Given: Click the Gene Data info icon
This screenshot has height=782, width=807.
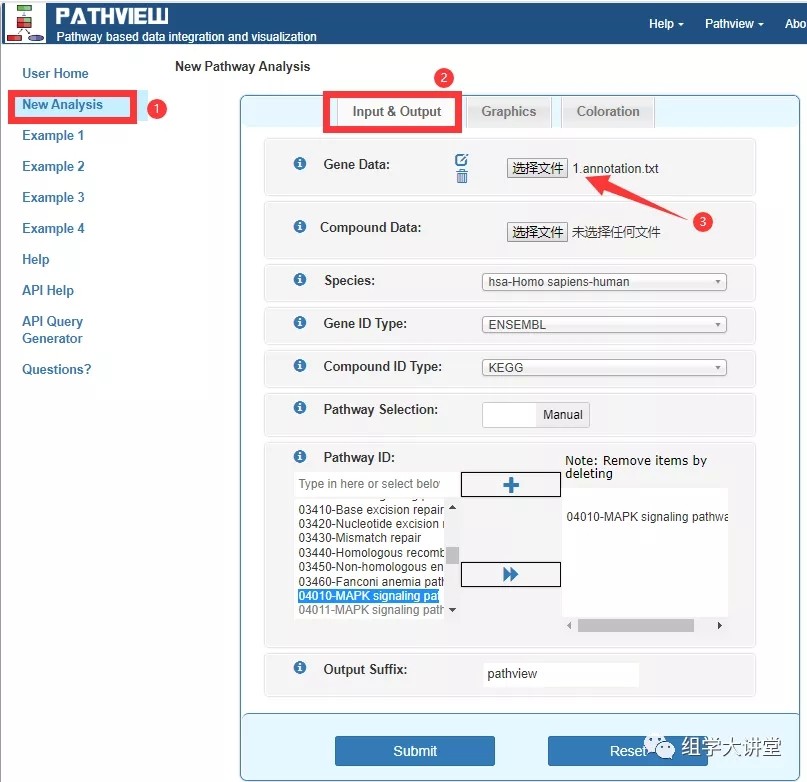Looking at the screenshot, I should (x=300, y=164).
